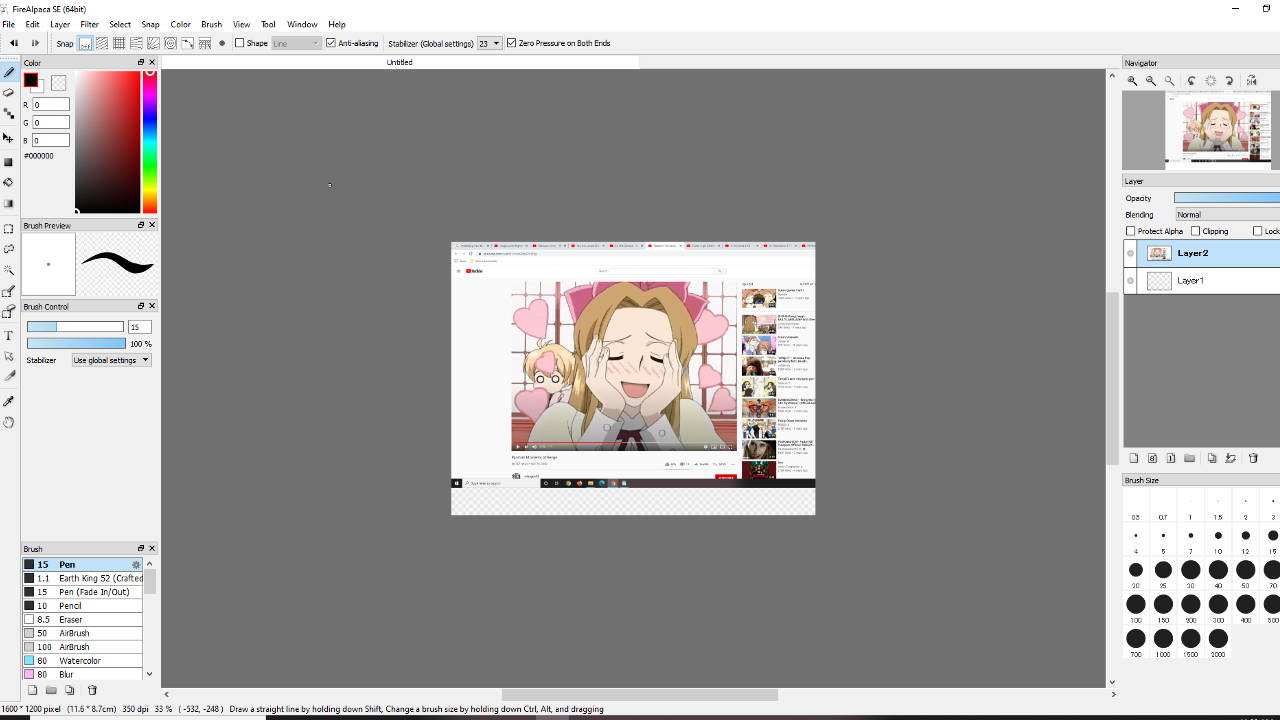This screenshot has width=1280, height=720.
Task: Delete selected brush with trash icon
Action: (92, 690)
